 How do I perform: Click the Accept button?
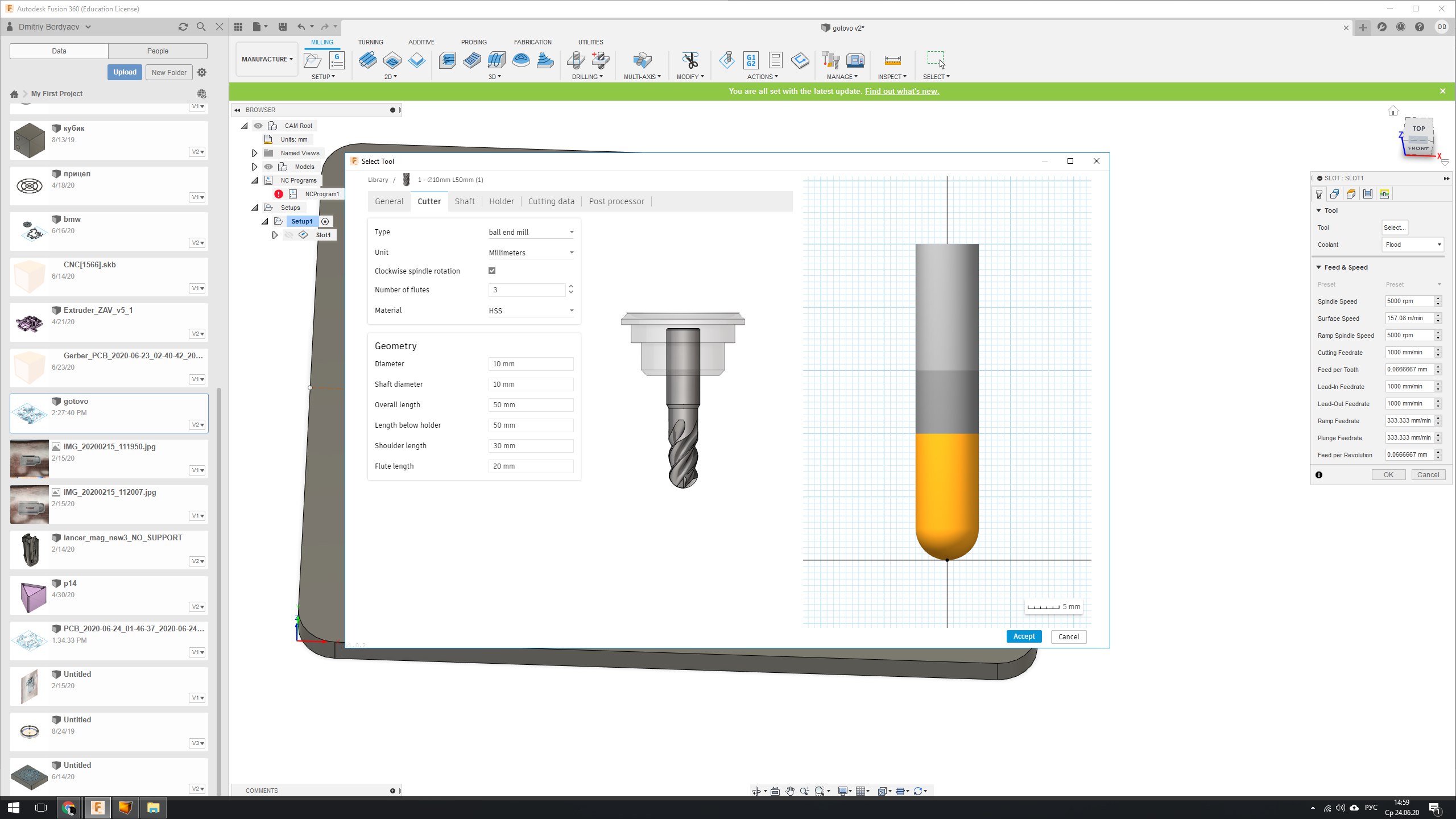click(1024, 636)
